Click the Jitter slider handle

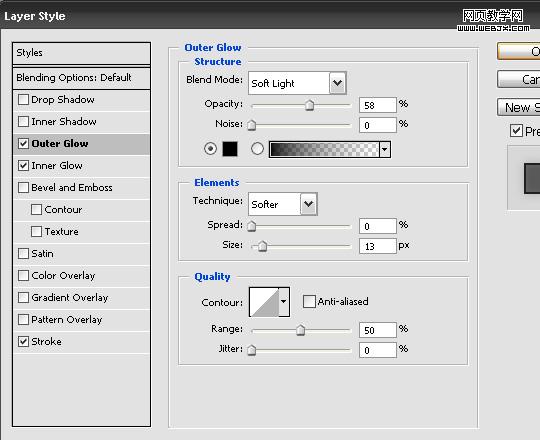tap(252, 350)
